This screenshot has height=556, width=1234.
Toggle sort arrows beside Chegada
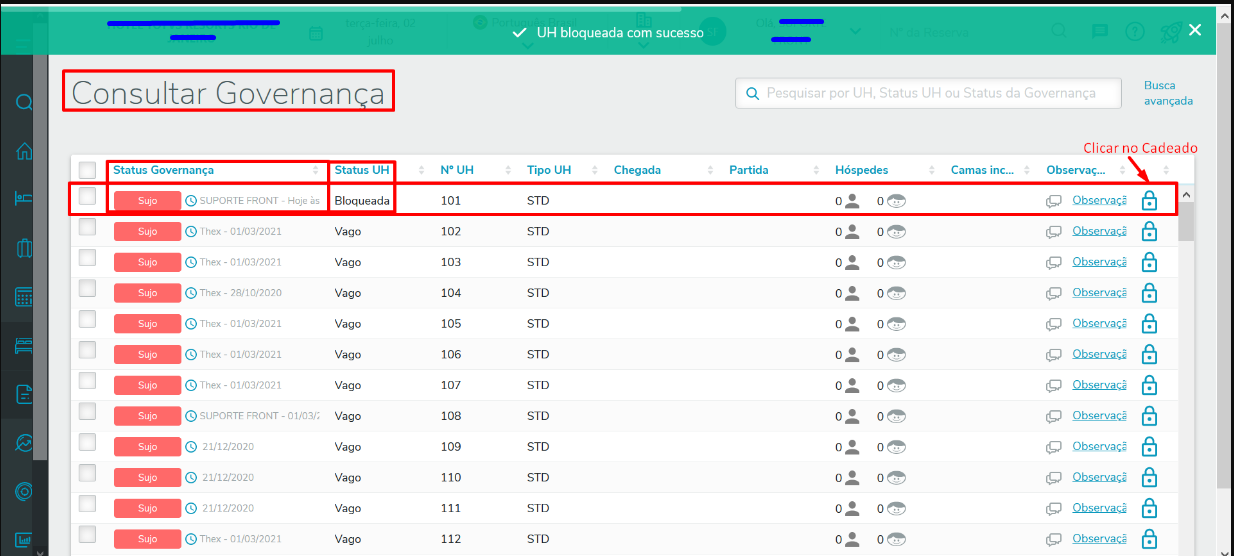click(711, 170)
